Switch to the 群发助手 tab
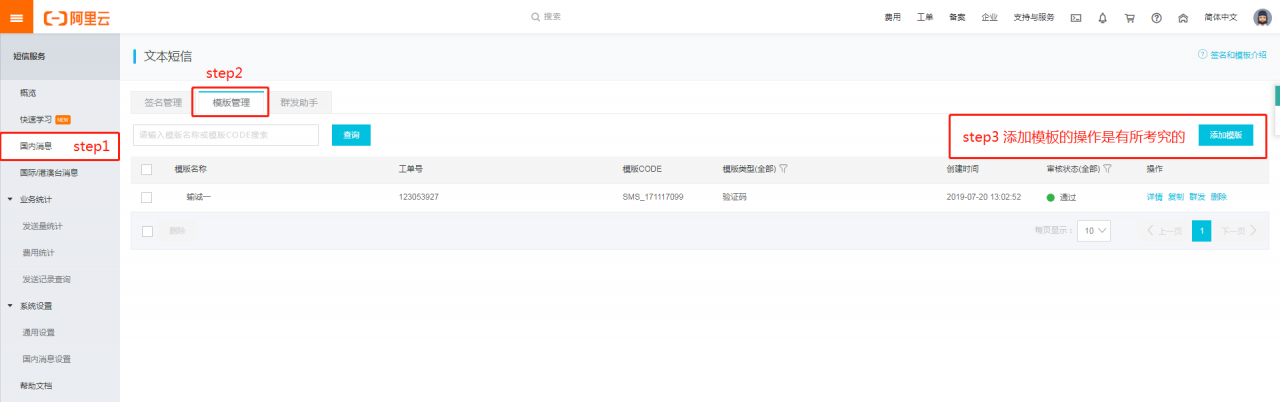1280x402 pixels. click(298, 102)
